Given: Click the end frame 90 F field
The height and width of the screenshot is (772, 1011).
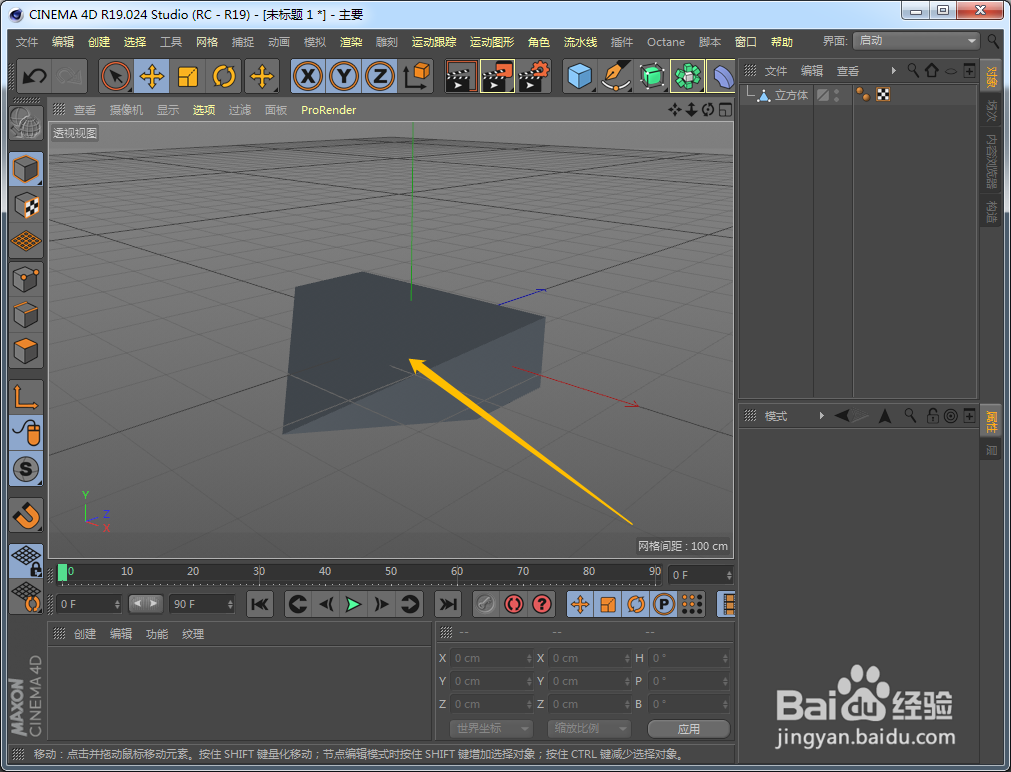Looking at the screenshot, I should (202, 604).
